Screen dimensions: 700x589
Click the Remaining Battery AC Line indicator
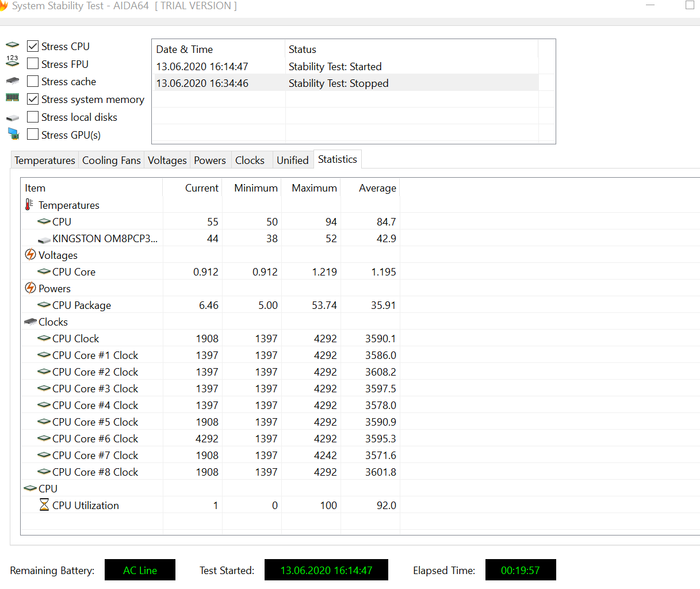140,570
